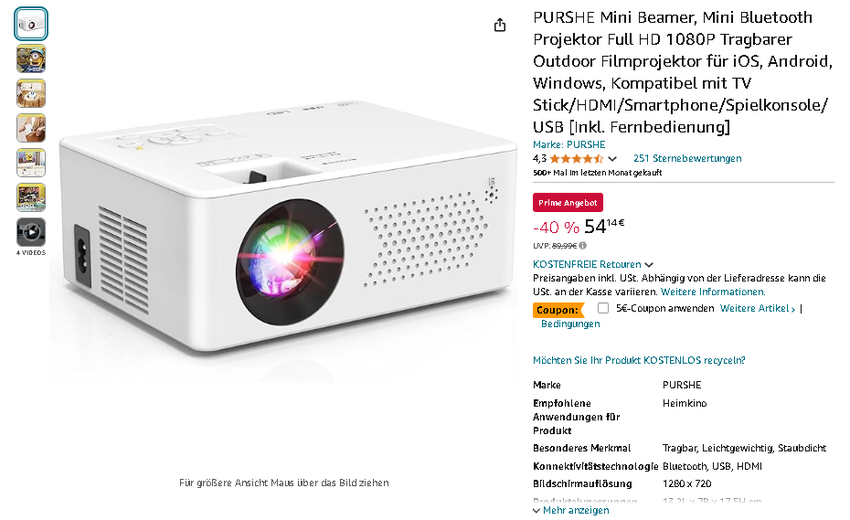Open coupon Bedingungen link
This screenshot has width=850, height=520.
570,324
